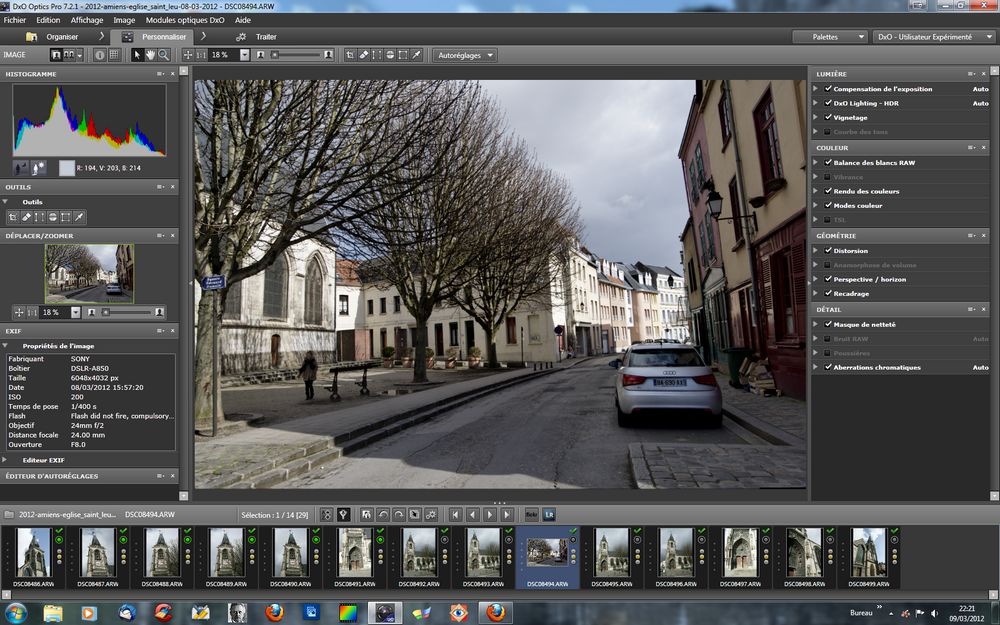Open the DxO - Utilisateur Expérimenté workspace dropdown

pos(934,37)
